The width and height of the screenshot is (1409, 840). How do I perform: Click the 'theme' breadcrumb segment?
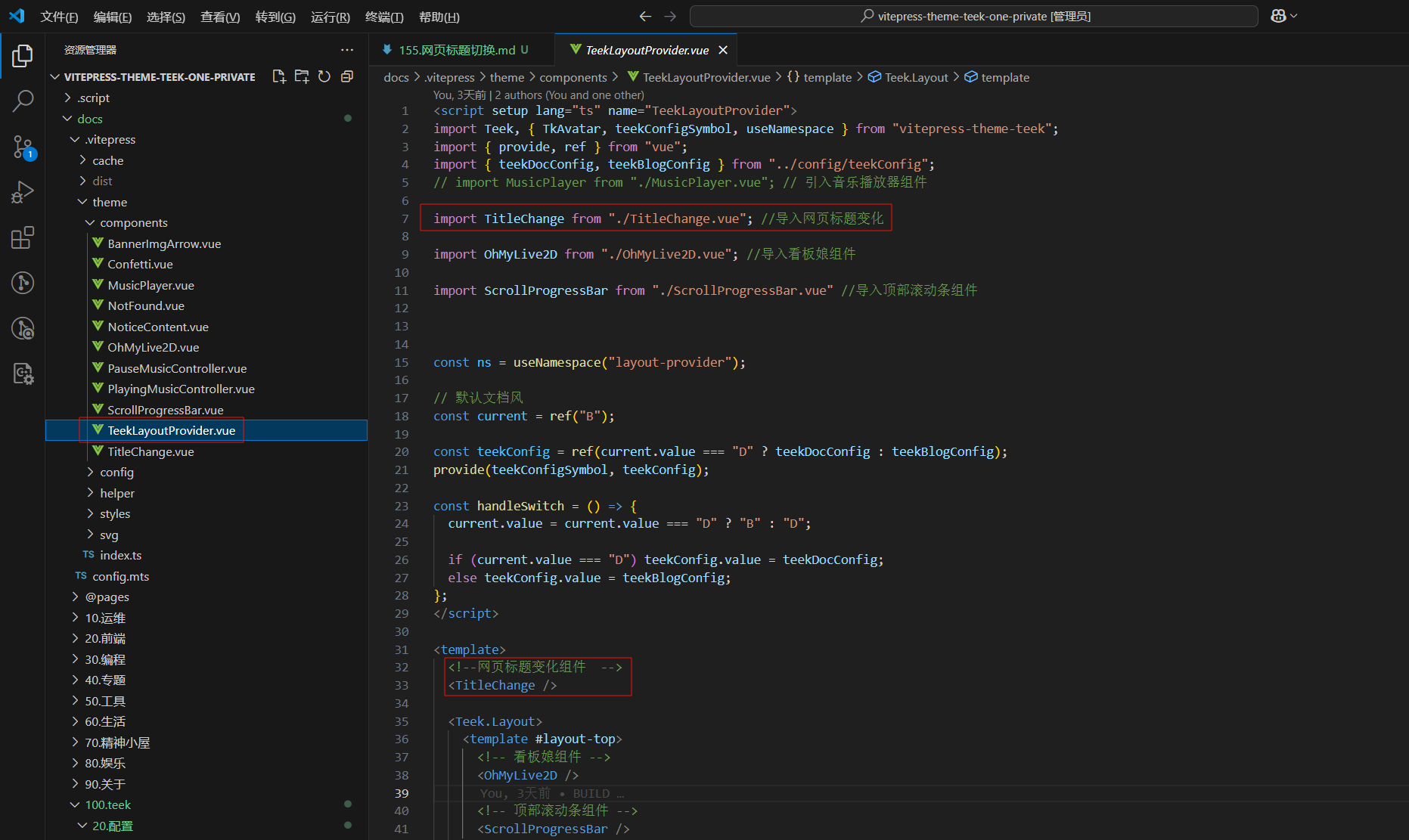coord(507,77)
